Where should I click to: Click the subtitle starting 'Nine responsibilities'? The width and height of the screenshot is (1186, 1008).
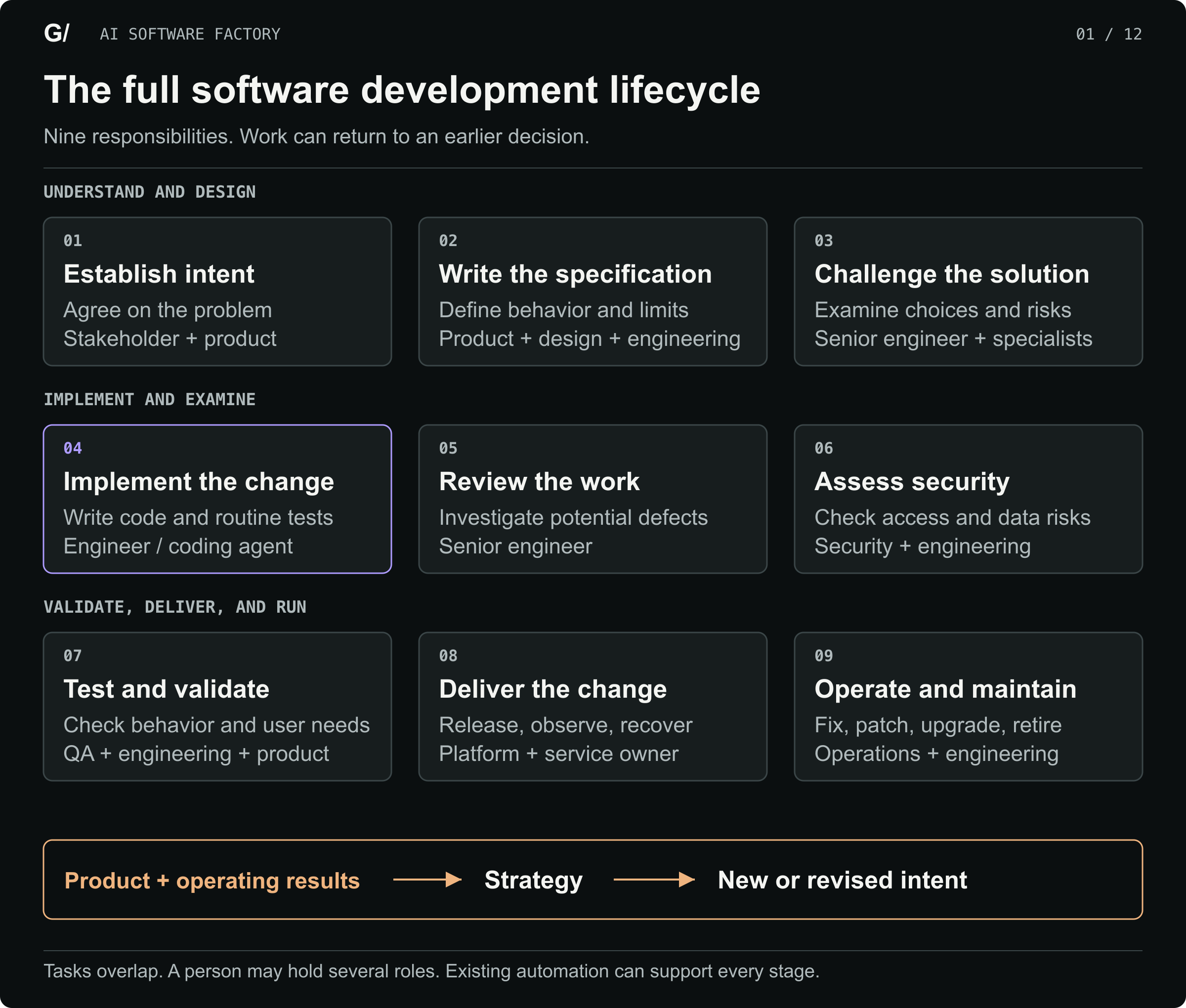point(316,136)
